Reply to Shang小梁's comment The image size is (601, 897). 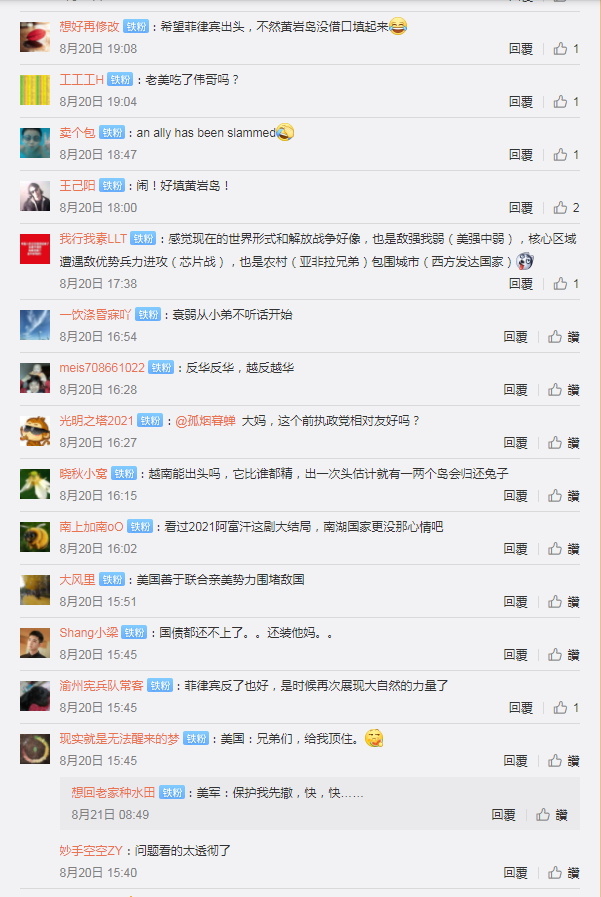[x=515, y=654]
